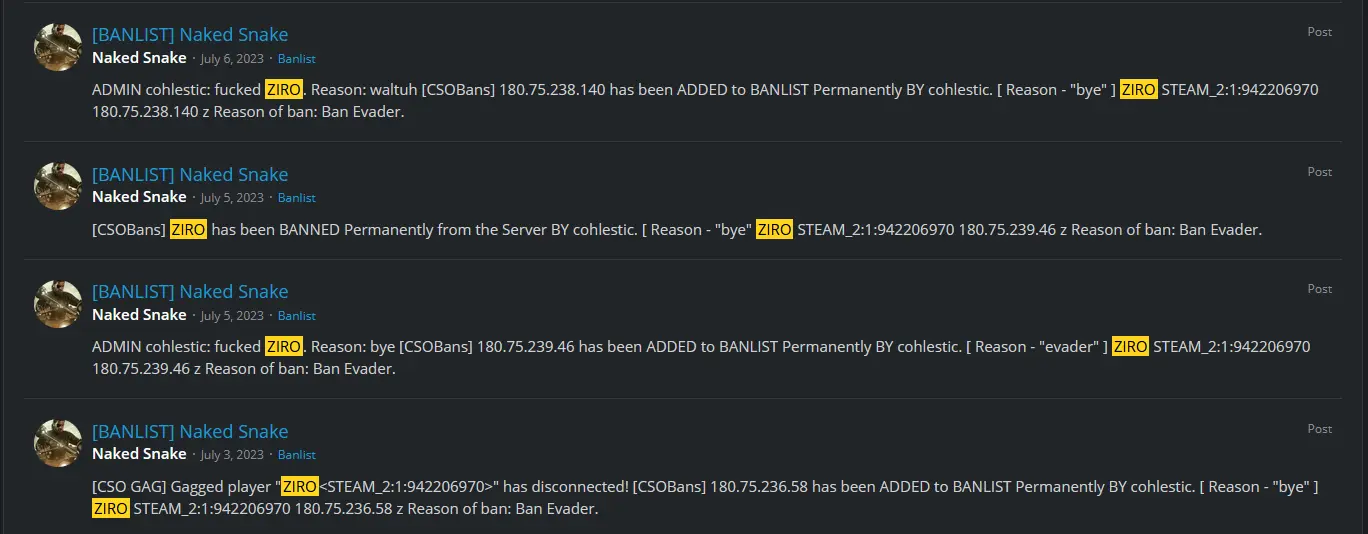Click July 5 date on the "evader" reason post
The height and width of the screenshot is (534, 1368).
pyautogui.click(x=232, y=316)
